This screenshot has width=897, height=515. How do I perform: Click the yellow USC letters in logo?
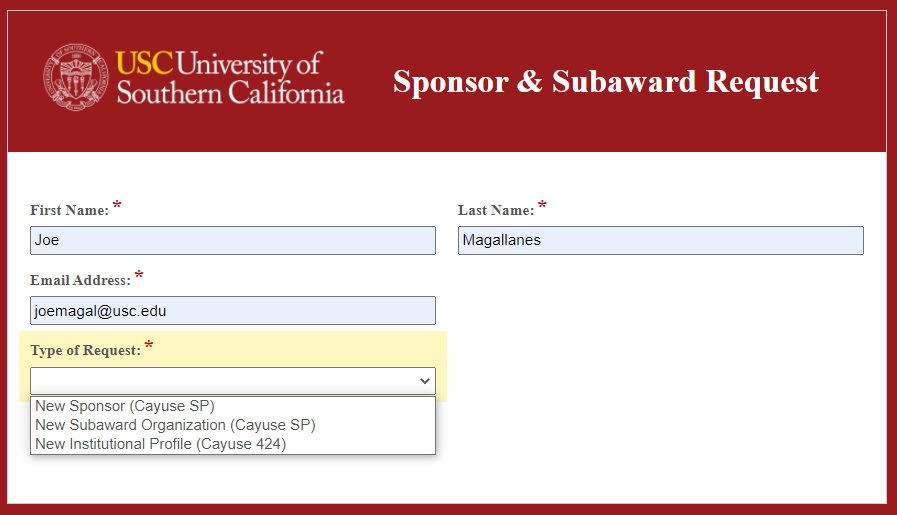click(x=144, y=64)
